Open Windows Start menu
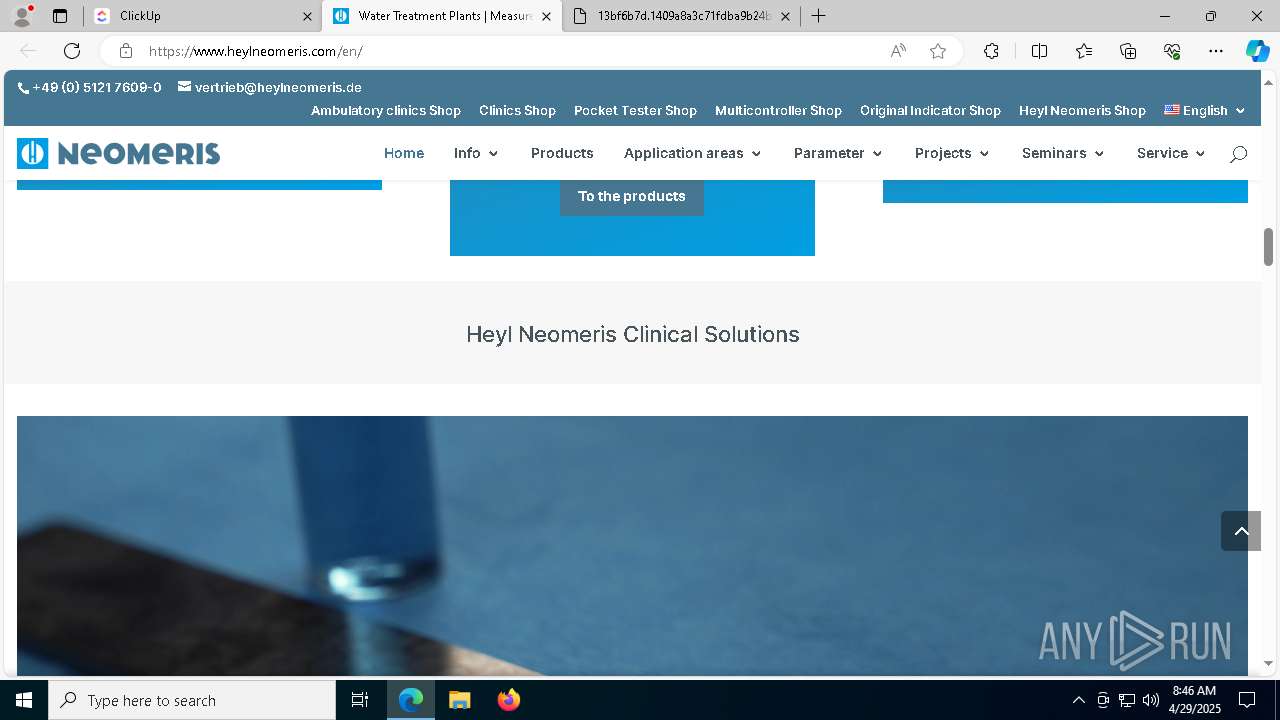This screenshot has height=720, width=1280. point(24,700)
